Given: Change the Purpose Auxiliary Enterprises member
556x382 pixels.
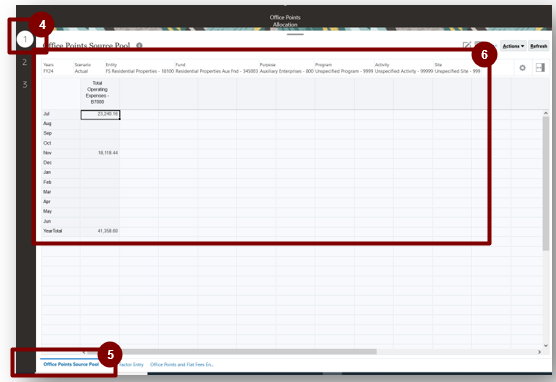Looking at the screenshot, I should [x=287, y=68].
